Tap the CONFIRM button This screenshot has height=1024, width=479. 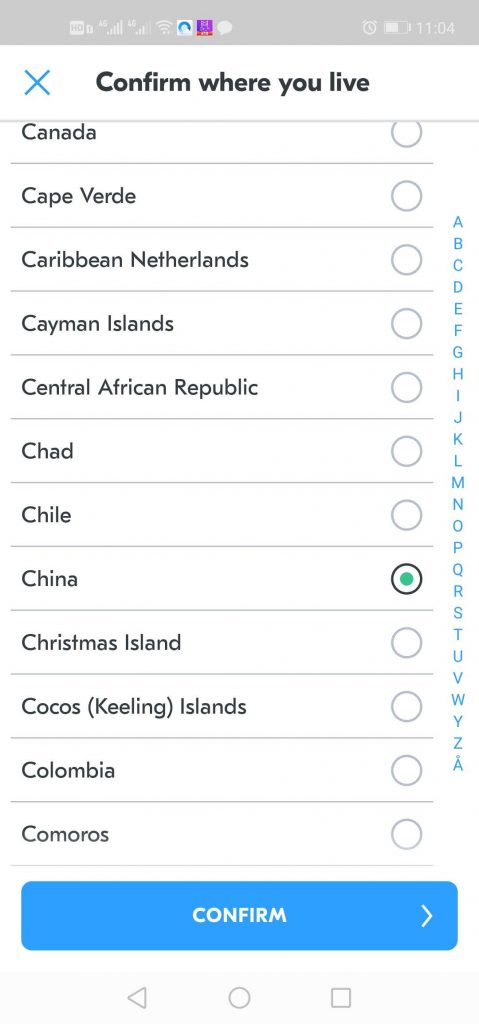click(x=239, y=916)
